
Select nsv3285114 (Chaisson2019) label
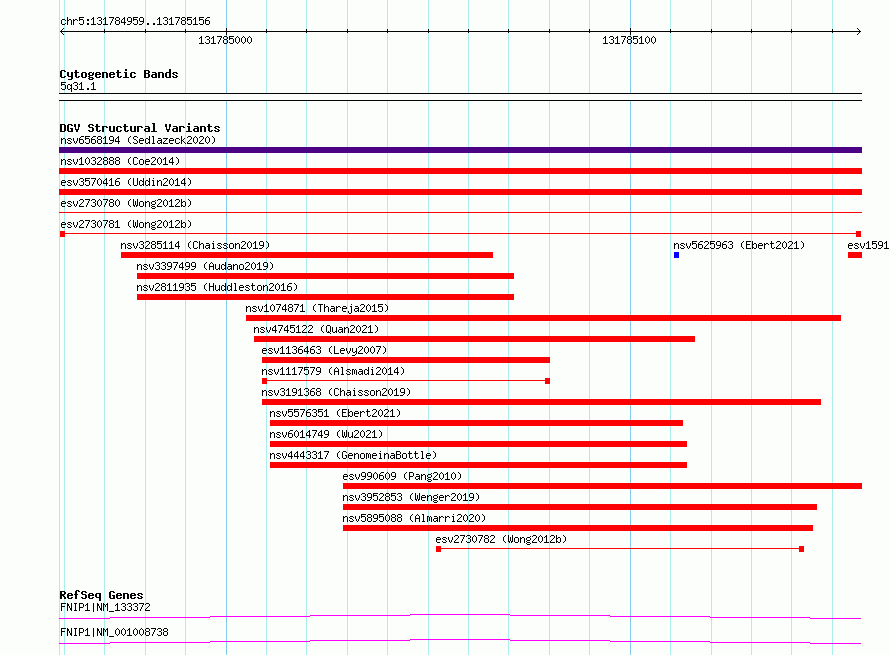click(x=195, y=245)
